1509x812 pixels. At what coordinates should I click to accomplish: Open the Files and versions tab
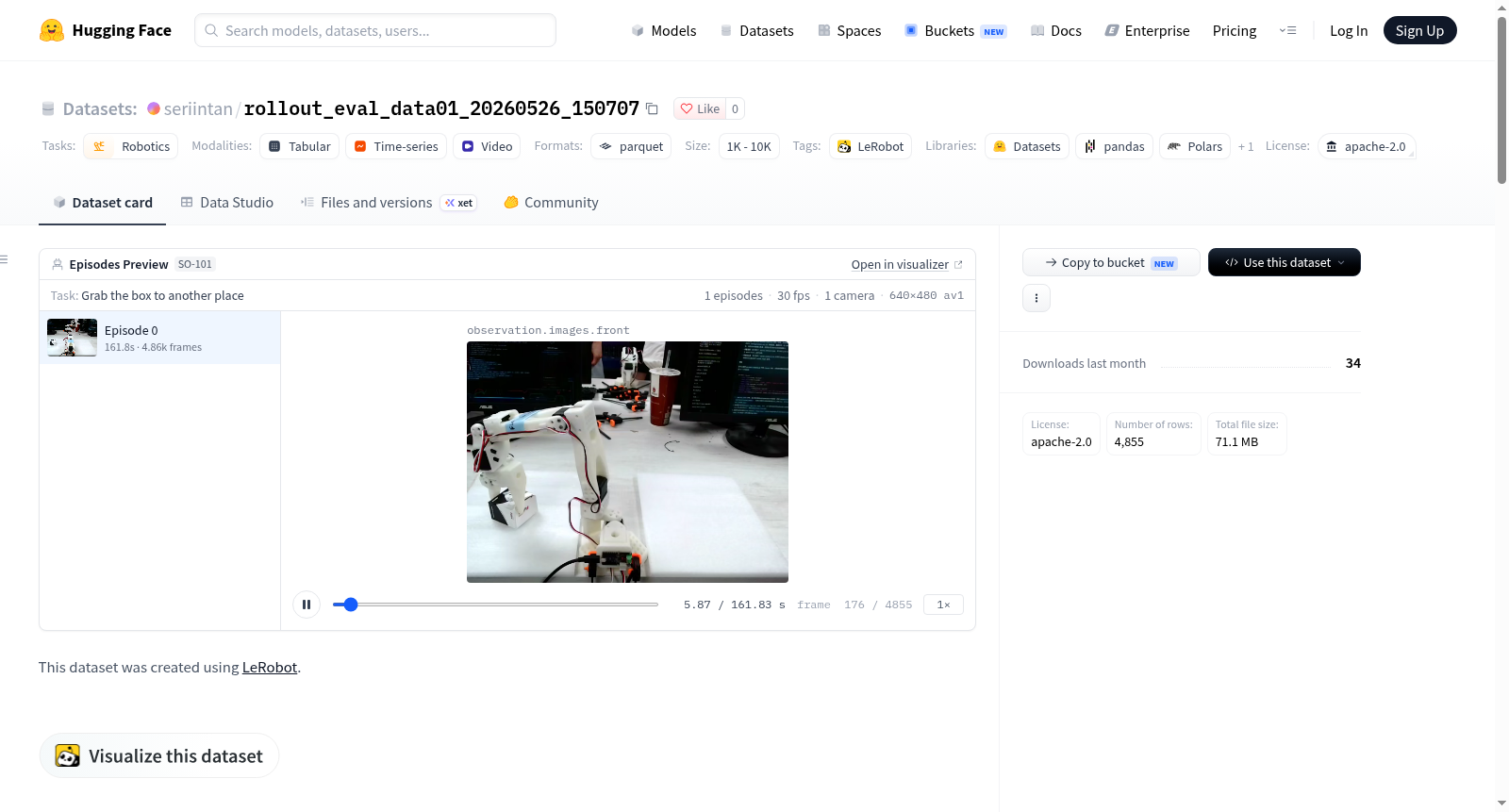(x=389, y=203)
